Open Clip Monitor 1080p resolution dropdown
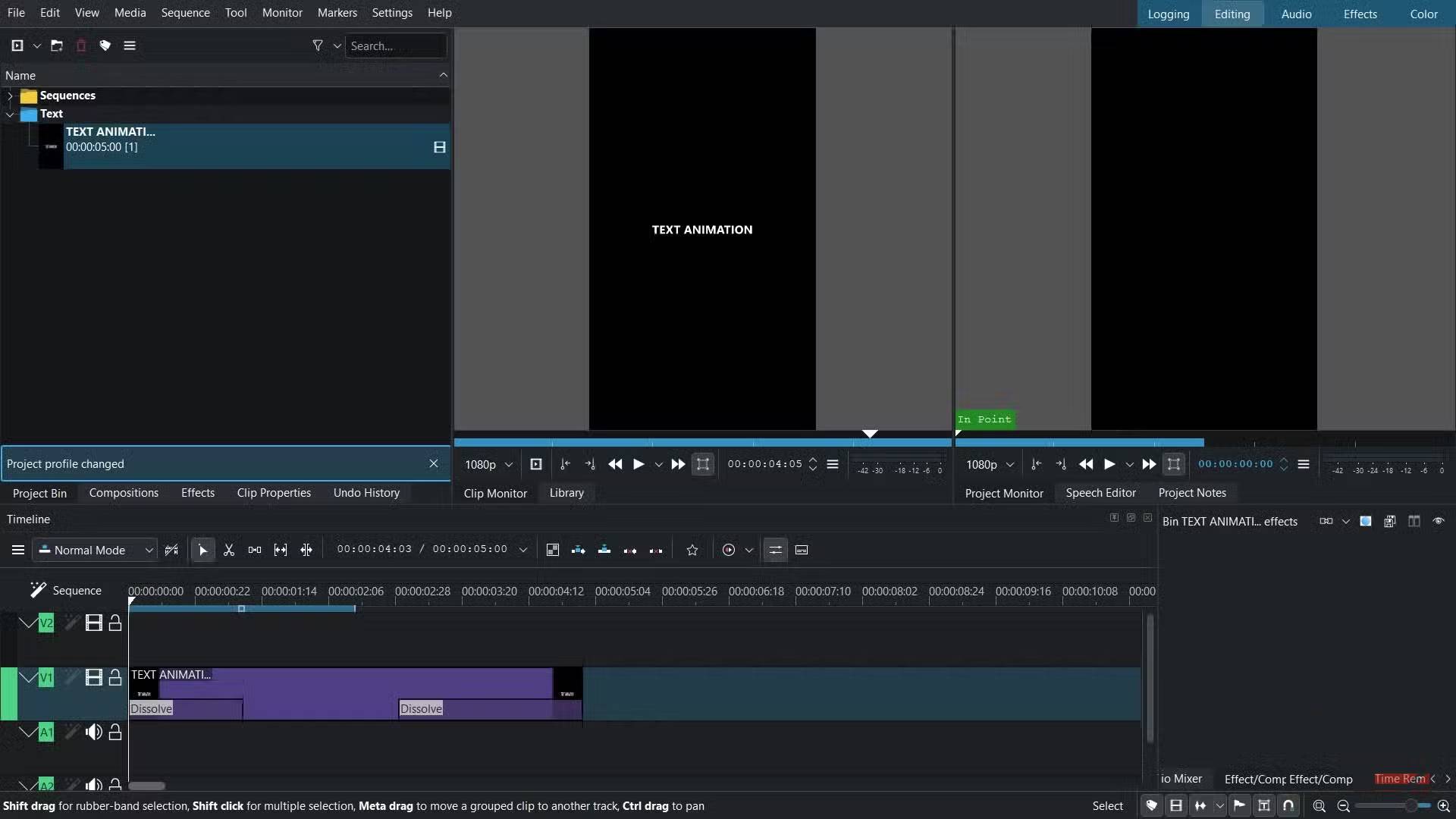1456x819 pixels. 488,465
